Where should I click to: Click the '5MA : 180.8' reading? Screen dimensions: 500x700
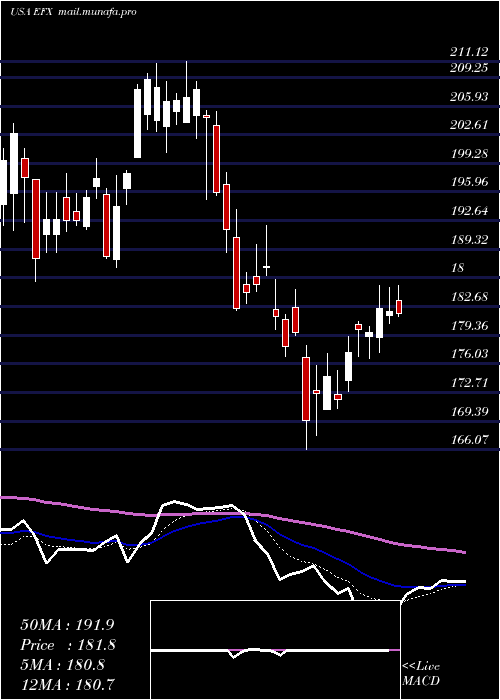point(62,665)
